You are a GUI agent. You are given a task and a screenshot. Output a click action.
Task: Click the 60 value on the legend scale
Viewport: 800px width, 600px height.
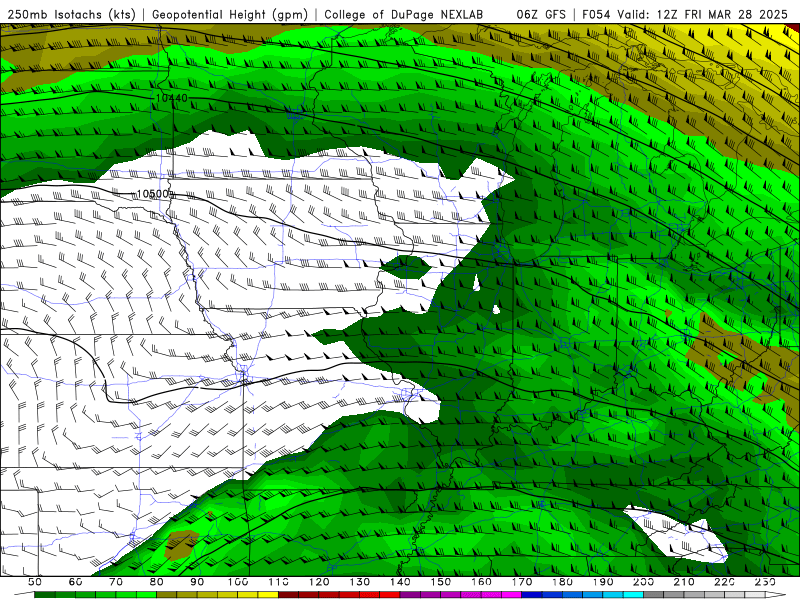click(x=75, y=582)
